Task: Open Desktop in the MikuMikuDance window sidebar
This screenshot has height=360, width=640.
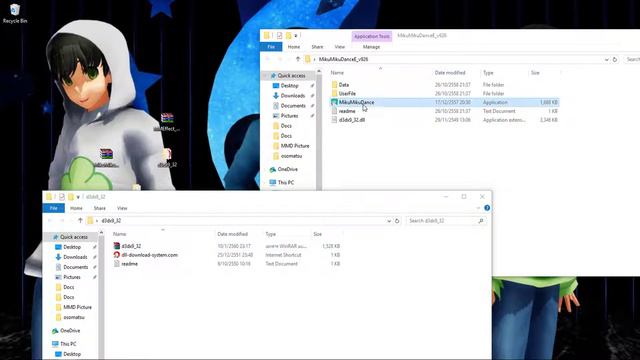Action: [289, 85]
